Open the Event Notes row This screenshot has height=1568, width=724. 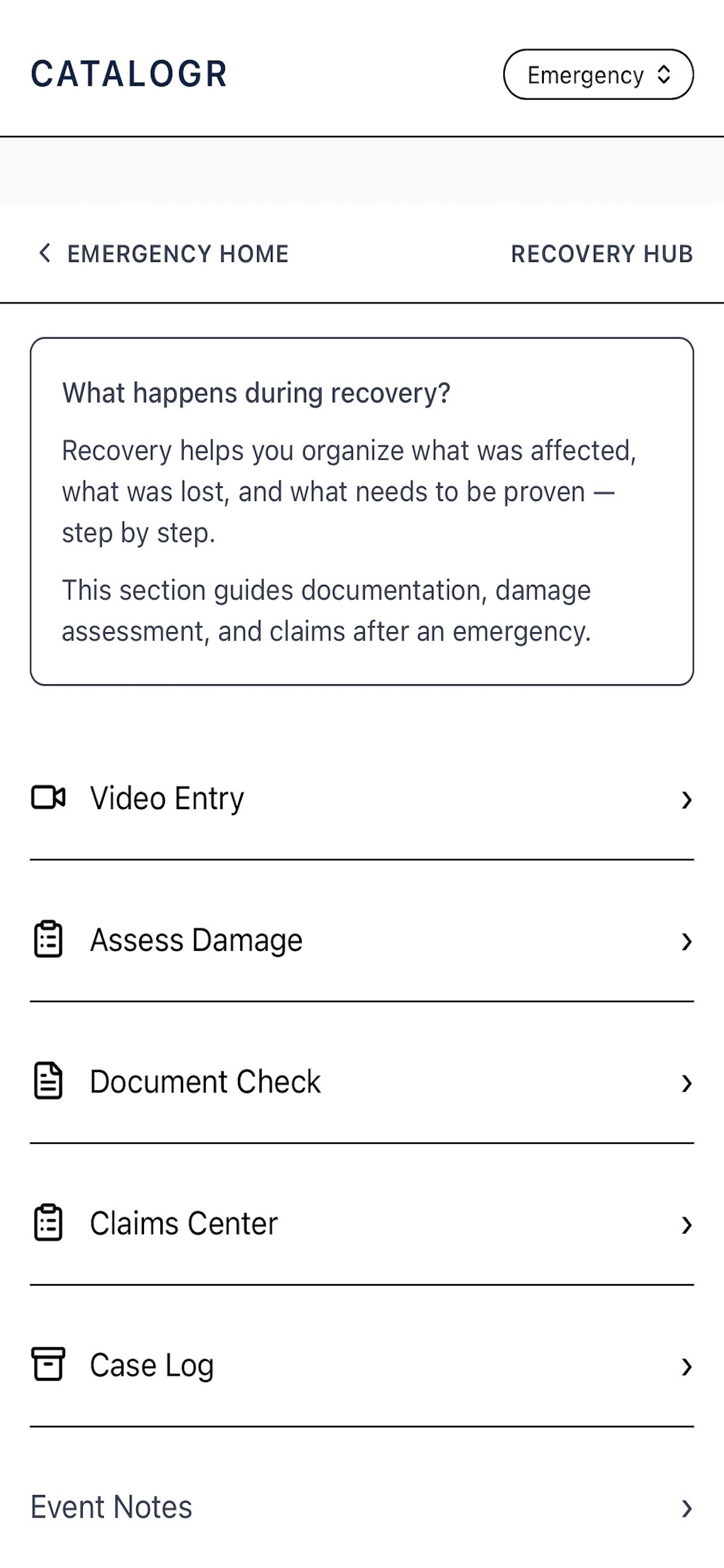[x=362, y=1508]
